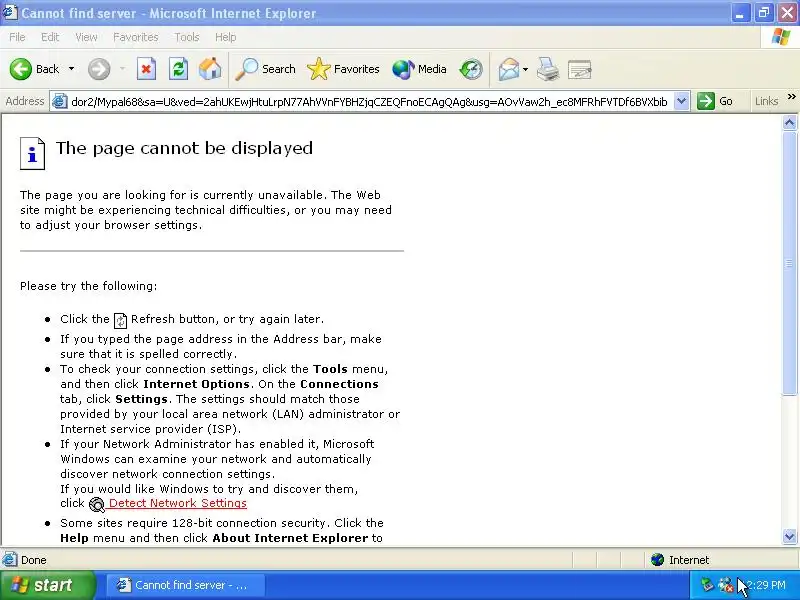Click the text Please try the following
Image resolution: width=800 pixels, height=600 pixels.
(x=88, y=286)
